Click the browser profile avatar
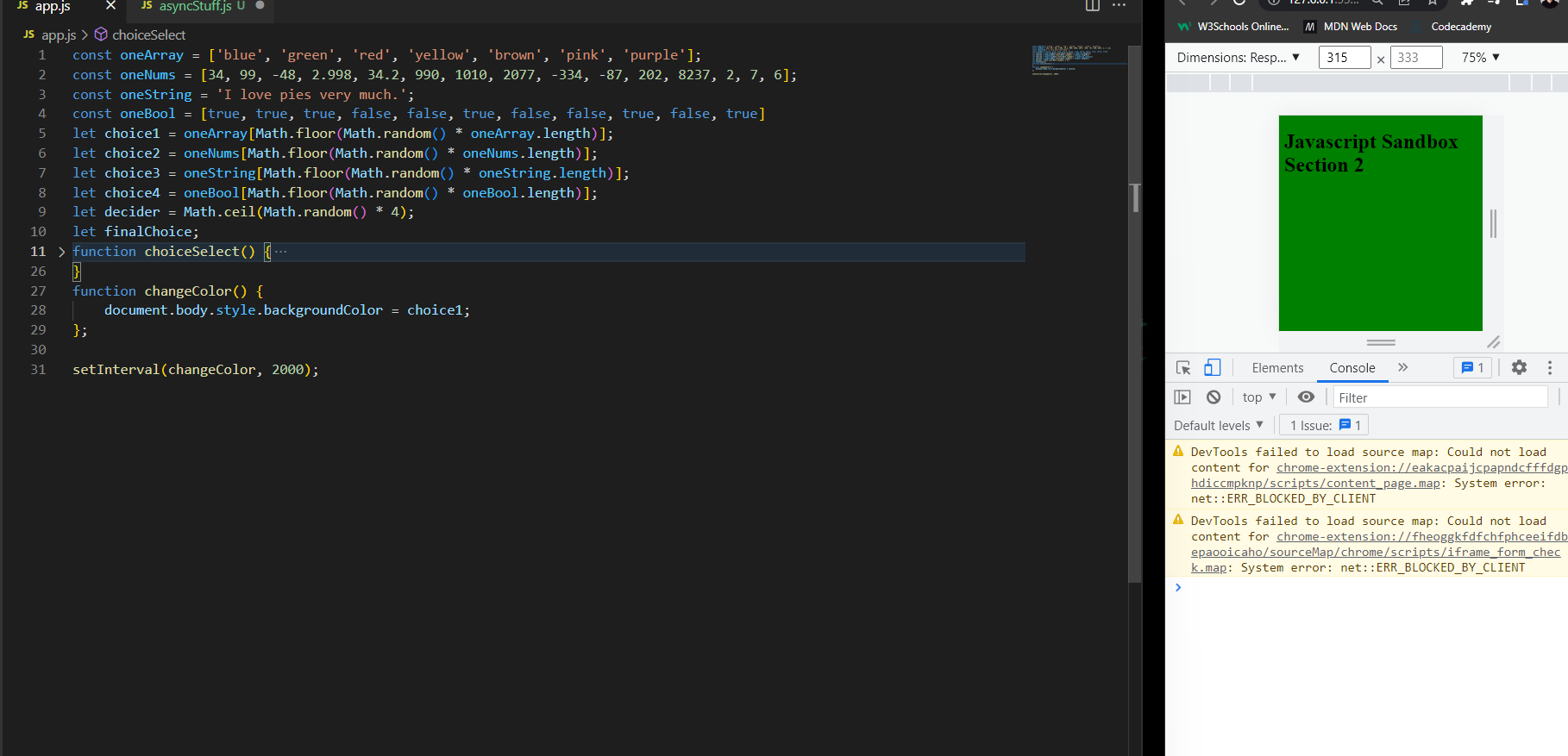Screen dimensions: 1568x756 tap(1551, 3)
